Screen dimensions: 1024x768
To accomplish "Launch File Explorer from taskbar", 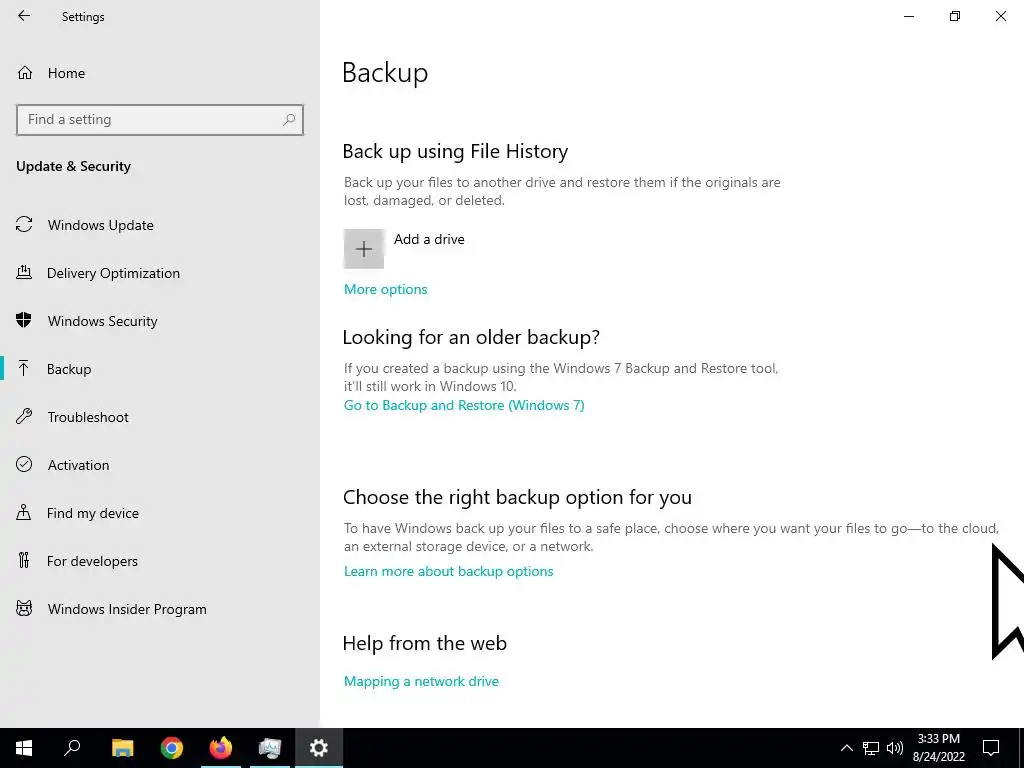I will tap(122, 748).
